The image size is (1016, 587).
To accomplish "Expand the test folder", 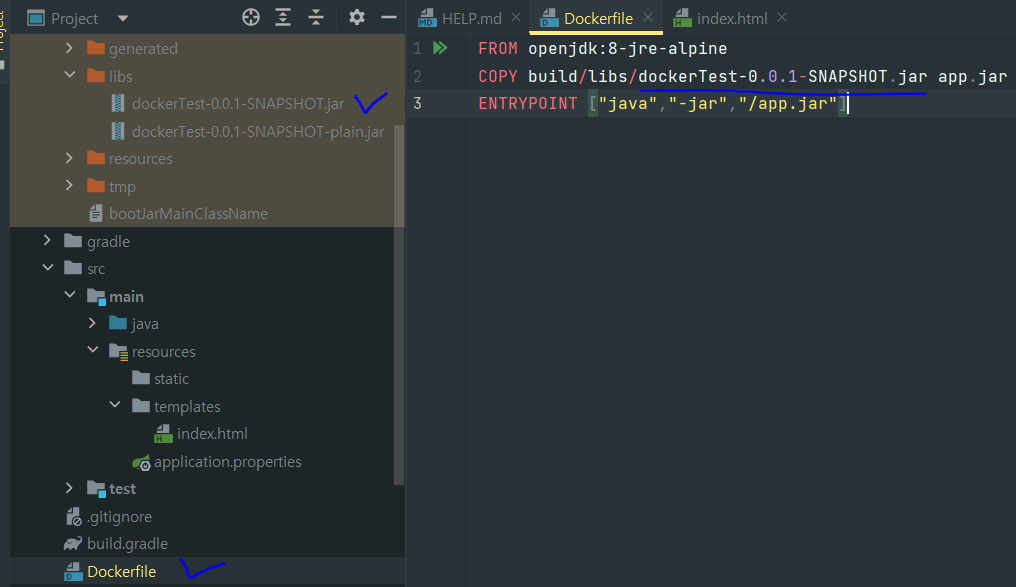I will (x=69, y=489).
